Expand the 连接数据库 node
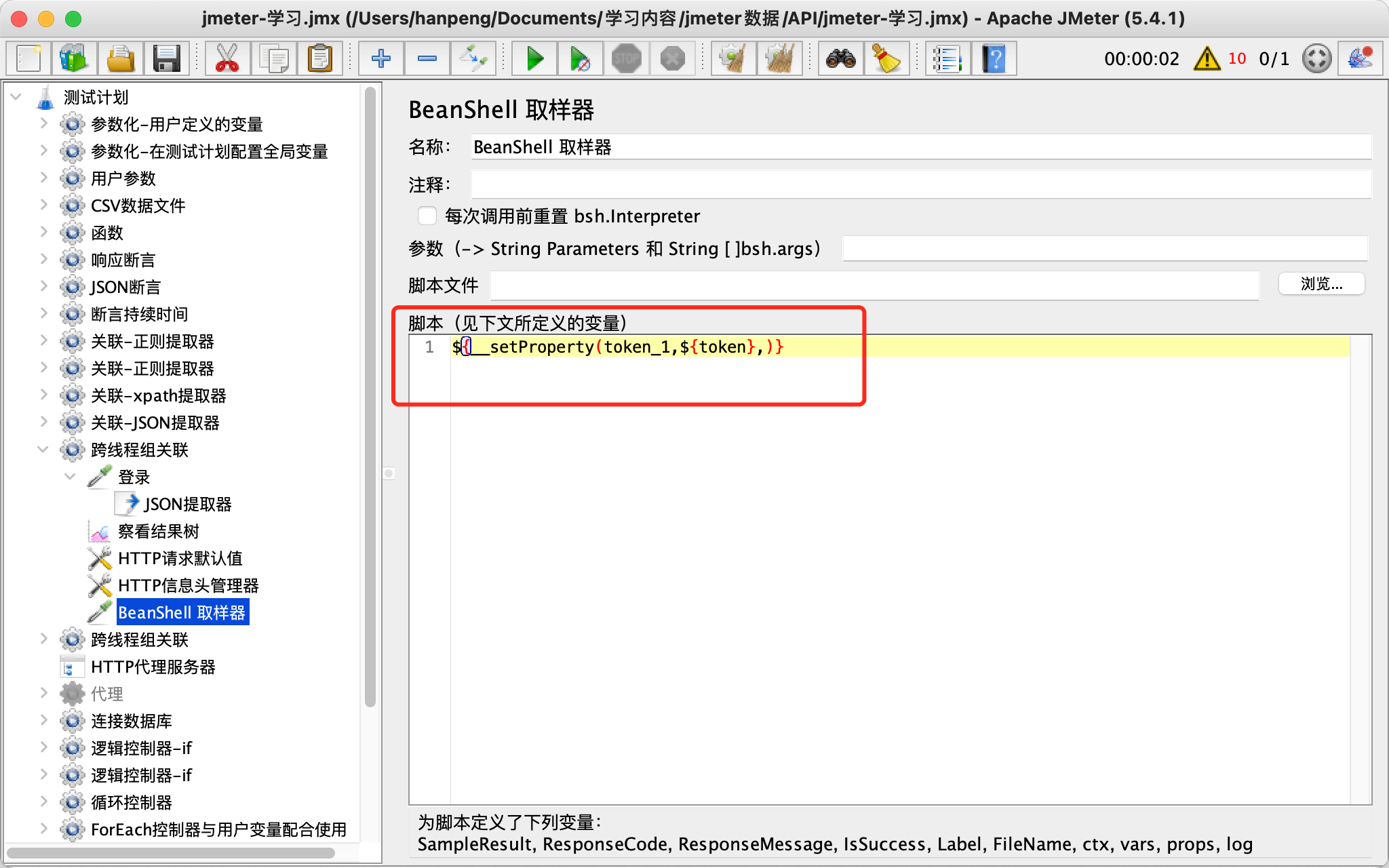This screenshot has width=1389, height=868. pyautogui.click(x=43, y=720)
